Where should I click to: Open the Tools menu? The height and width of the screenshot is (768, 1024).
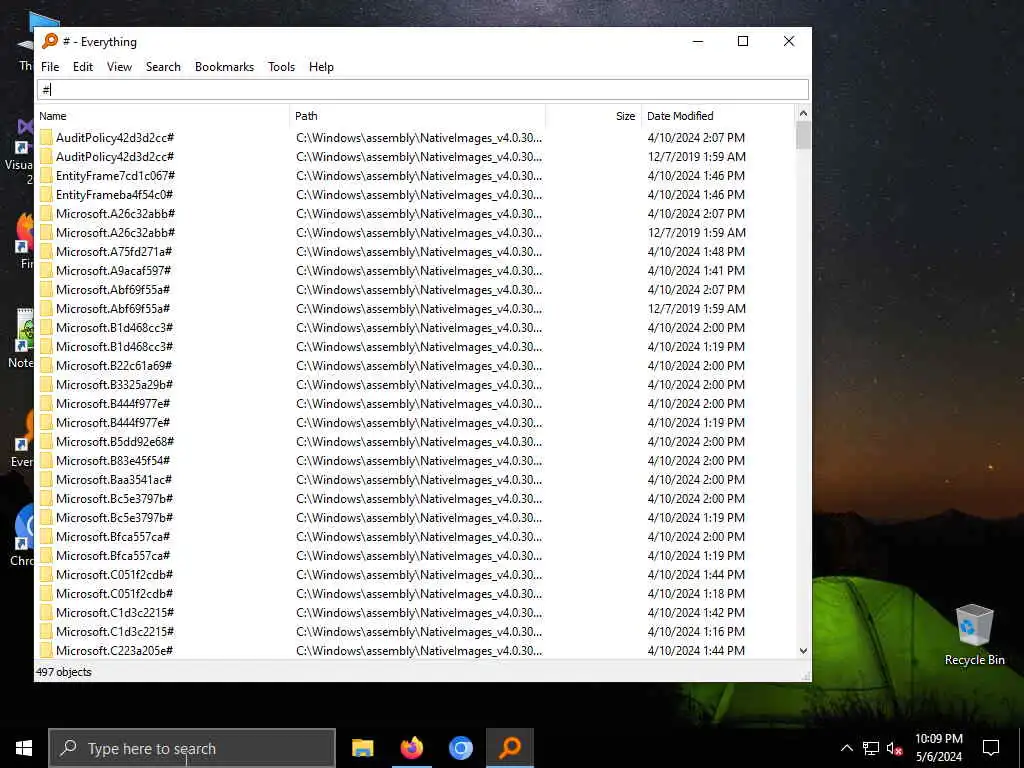(281, 67)
